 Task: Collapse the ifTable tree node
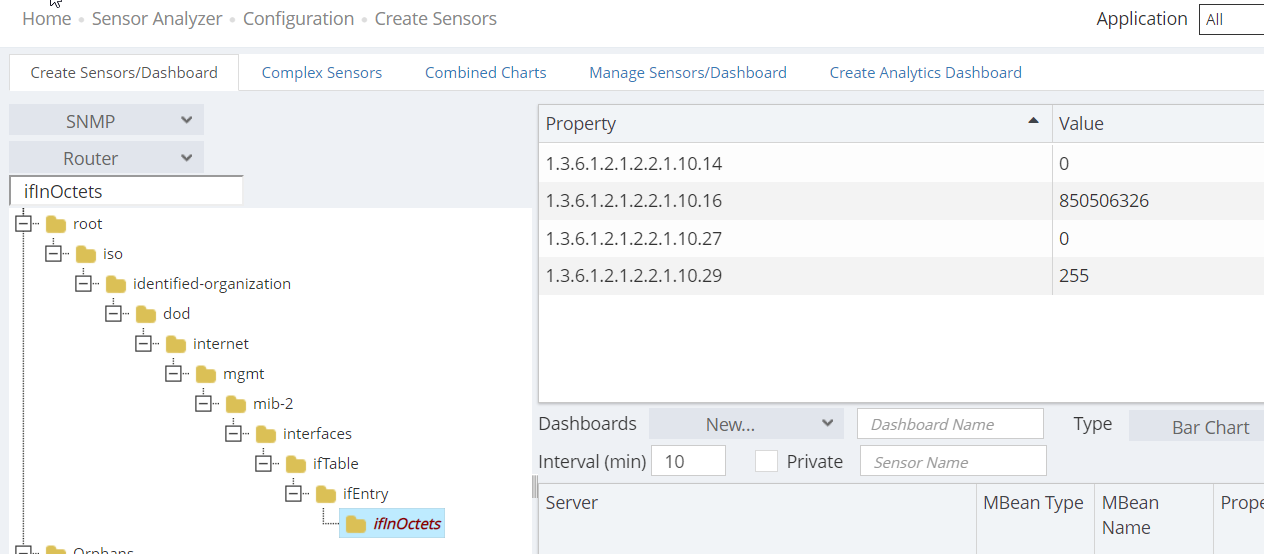tap(264, 464)
